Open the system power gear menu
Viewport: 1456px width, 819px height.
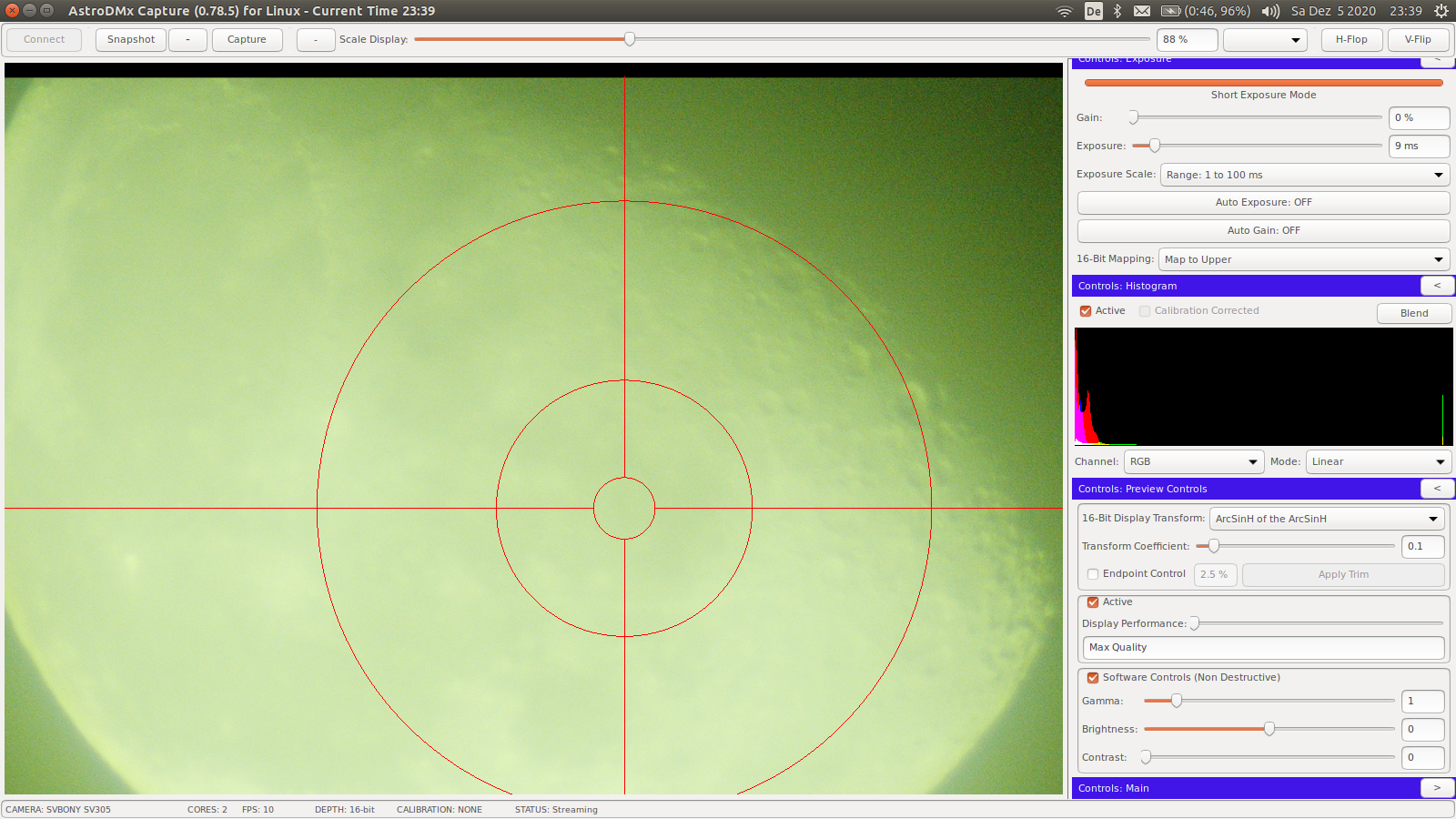click(x=1441, y=11)
